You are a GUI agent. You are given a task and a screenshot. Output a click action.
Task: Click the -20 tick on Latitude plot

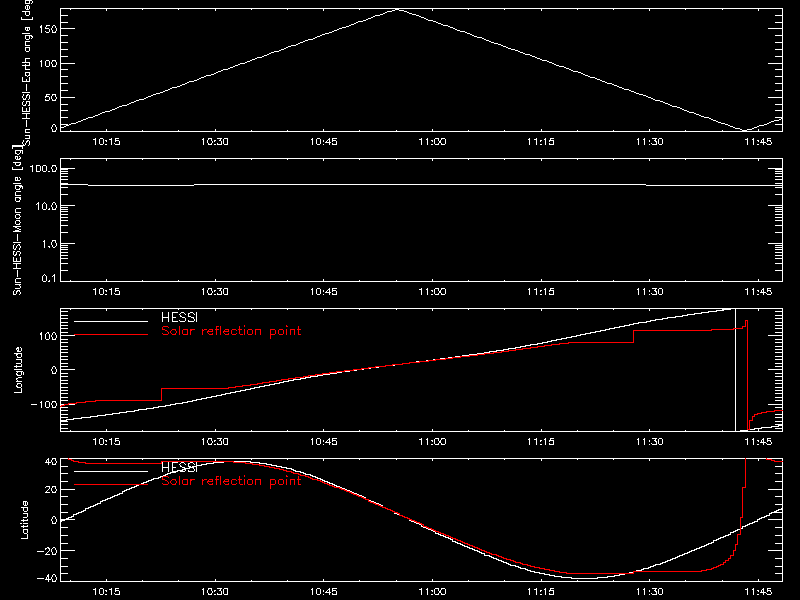pyautogui.click(x=47, y=551)
